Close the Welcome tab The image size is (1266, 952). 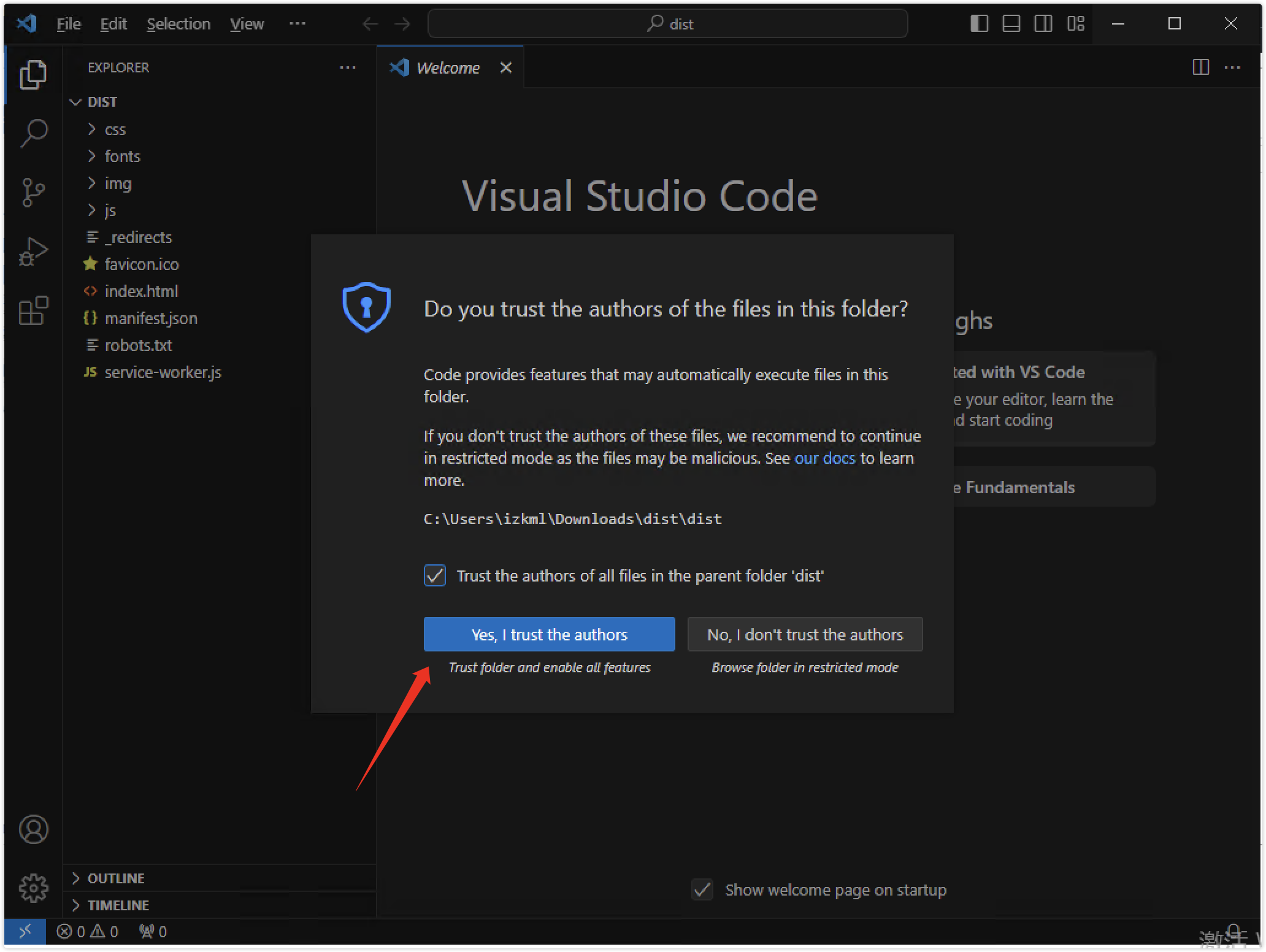tap(505, 67)
